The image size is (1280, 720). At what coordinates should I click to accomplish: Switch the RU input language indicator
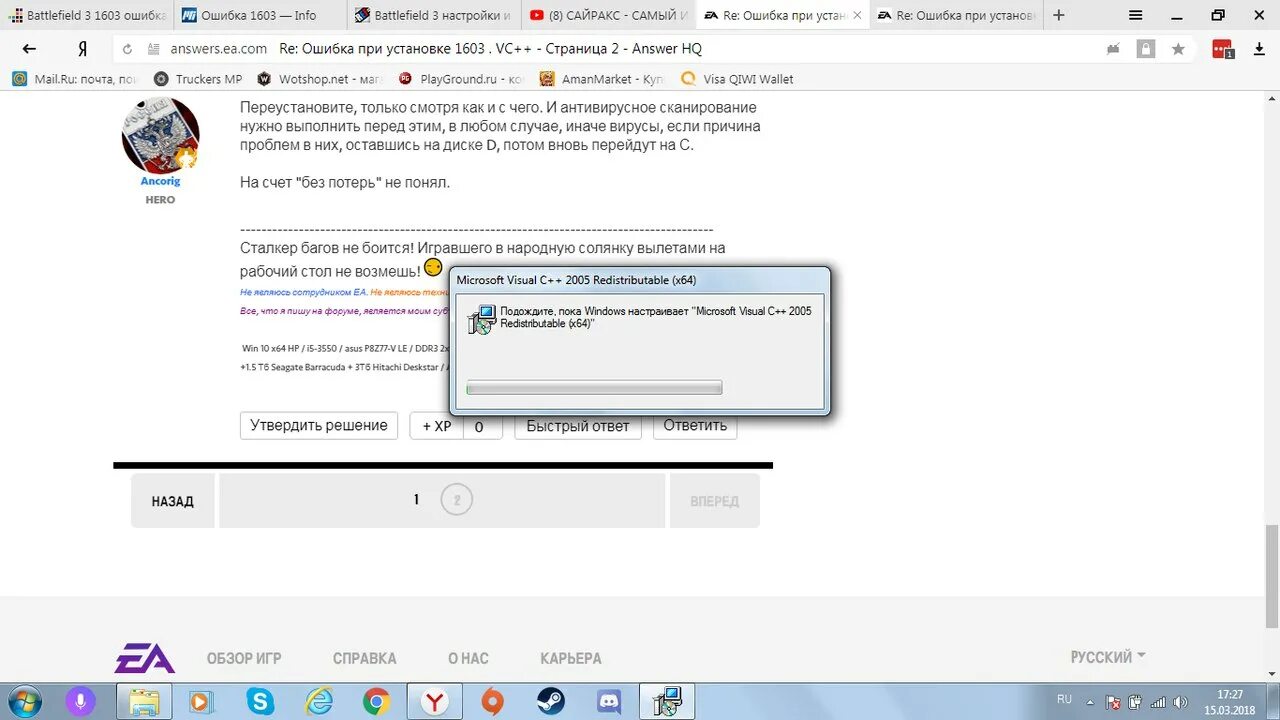coord(1065,699)
